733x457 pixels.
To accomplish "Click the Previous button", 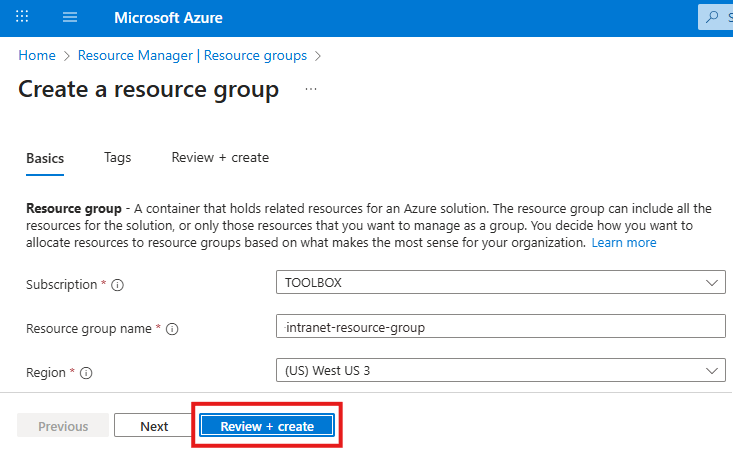I will 63,426.
